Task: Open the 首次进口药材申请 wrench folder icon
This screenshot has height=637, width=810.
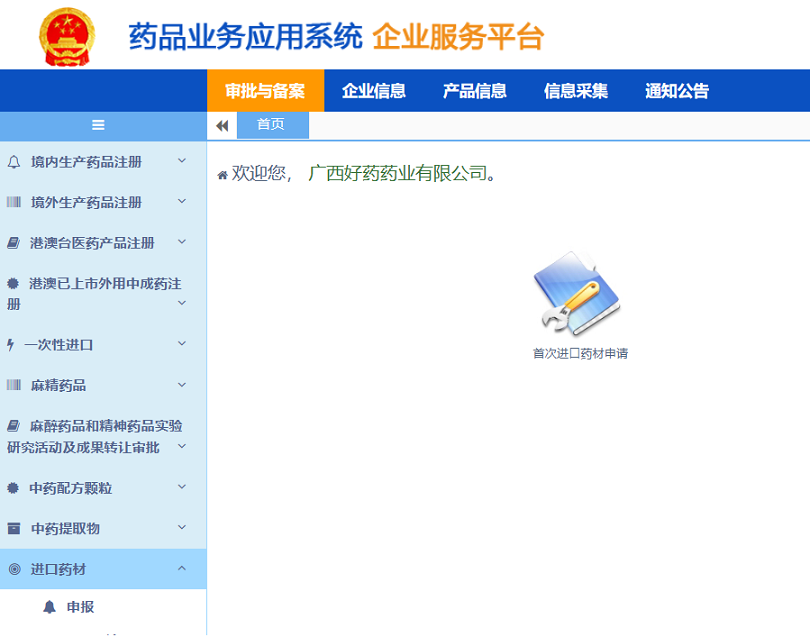Action: click(x=578, y=293)
